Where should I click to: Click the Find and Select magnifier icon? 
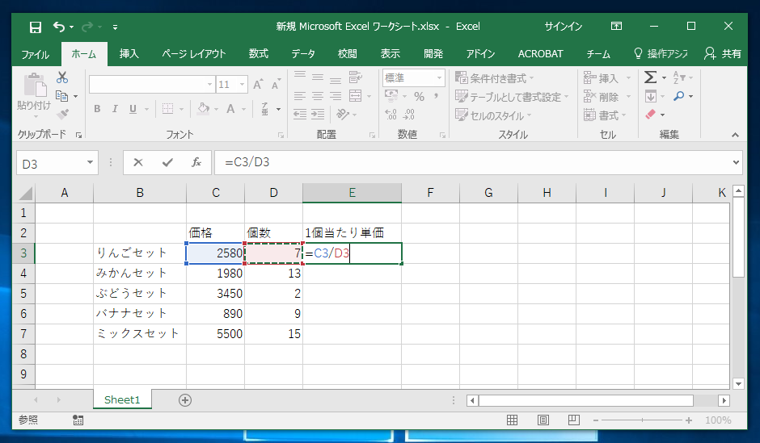(680, 96)
